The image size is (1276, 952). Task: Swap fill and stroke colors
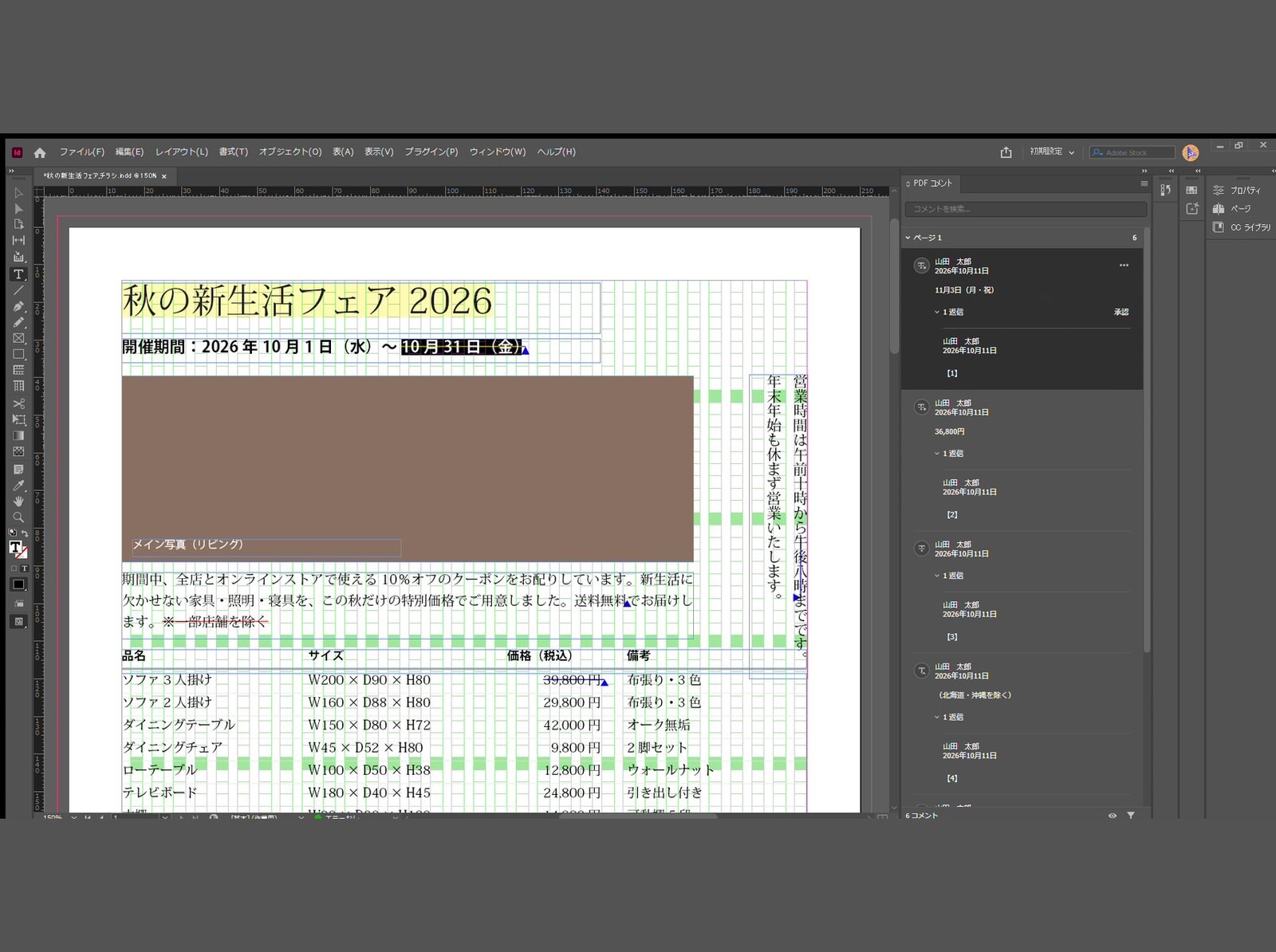[x=25, y=533]
